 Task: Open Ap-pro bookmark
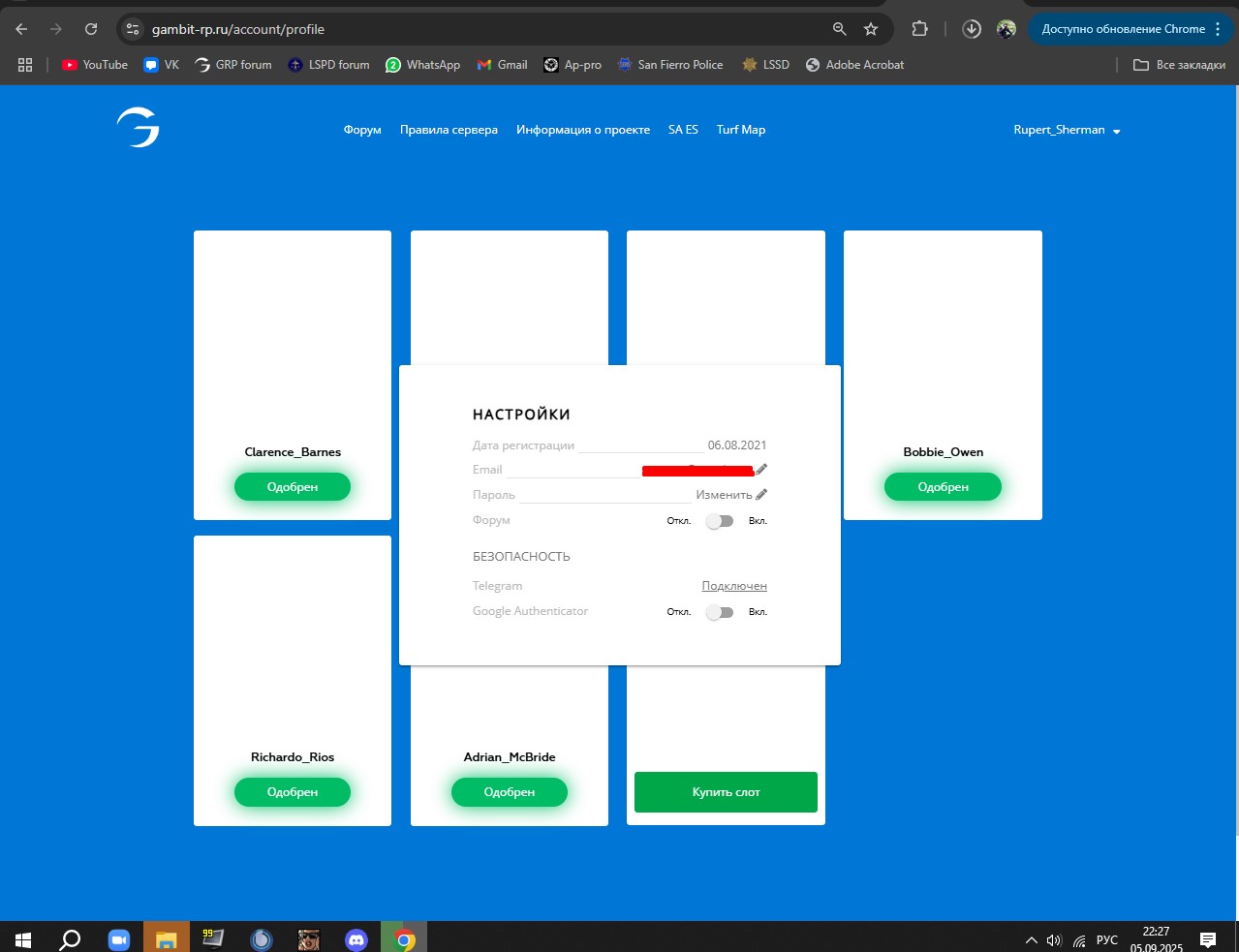573,65
